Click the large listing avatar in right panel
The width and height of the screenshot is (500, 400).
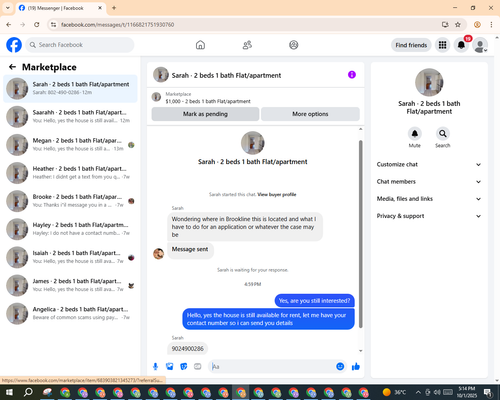point(429,82)
